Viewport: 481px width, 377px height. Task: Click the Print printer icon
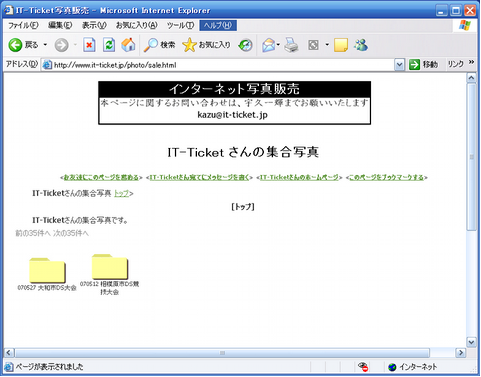pyautogui.click(x=291, y=45)
